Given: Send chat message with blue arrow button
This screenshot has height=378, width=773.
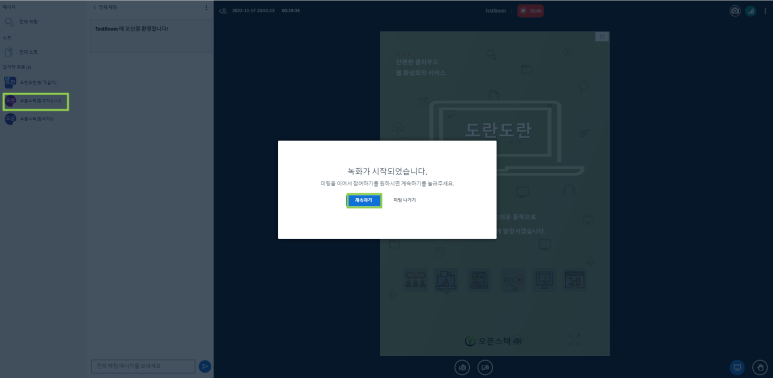Looking at the screenshot, I should click(205, 366).
